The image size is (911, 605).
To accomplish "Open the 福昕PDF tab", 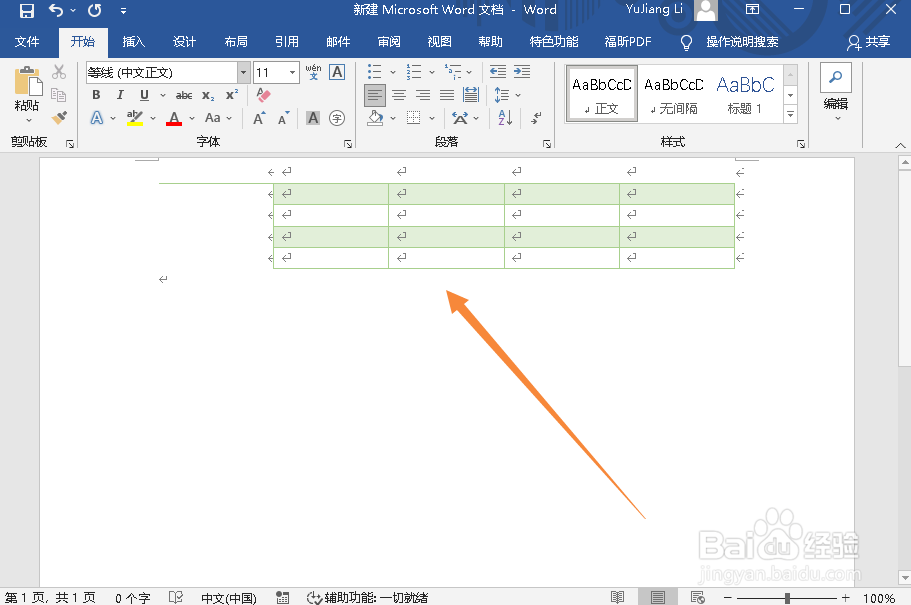I will (x=627, y=42).
